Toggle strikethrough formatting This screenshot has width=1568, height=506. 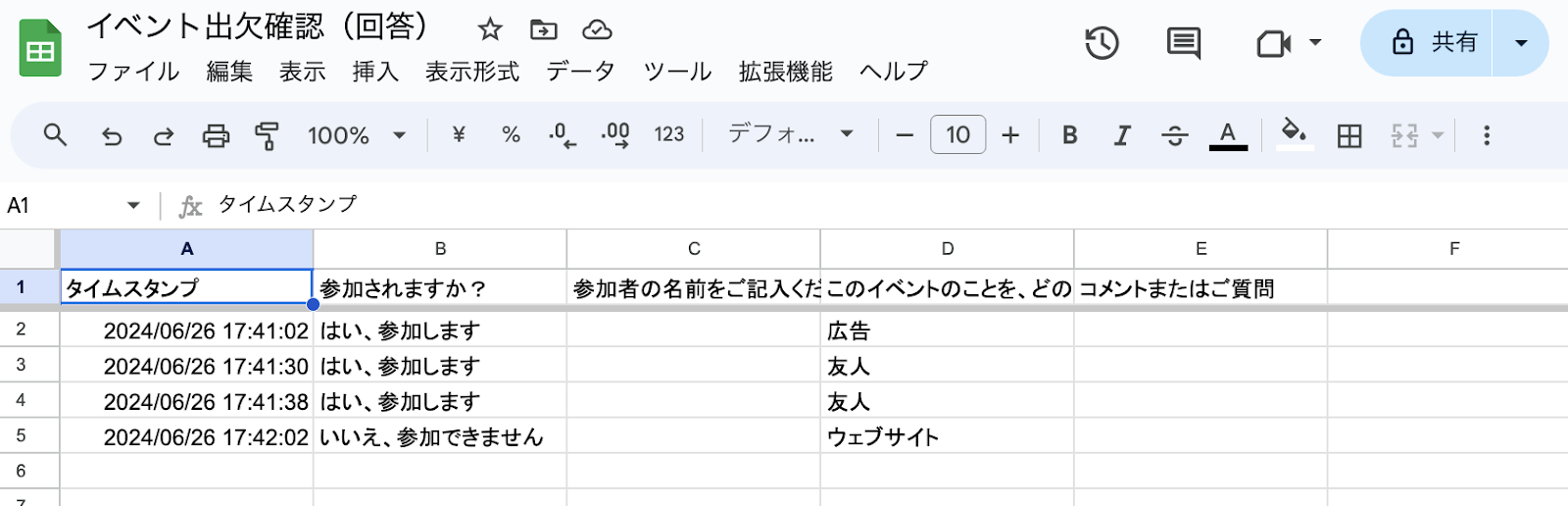point(1174,135)
